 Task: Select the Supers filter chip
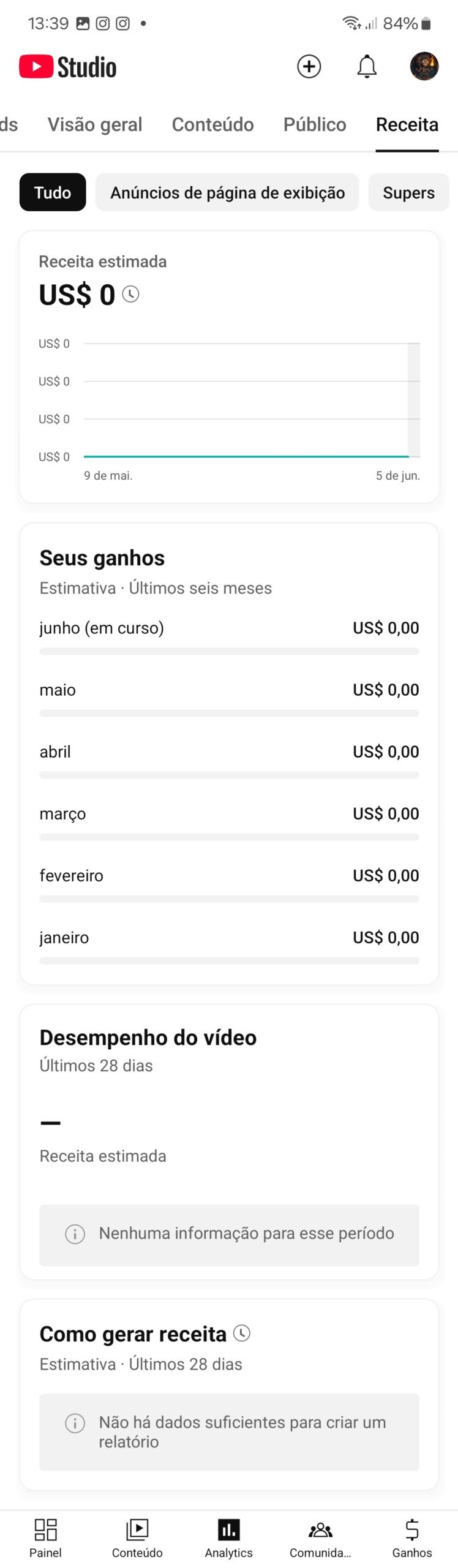[408, 192]
